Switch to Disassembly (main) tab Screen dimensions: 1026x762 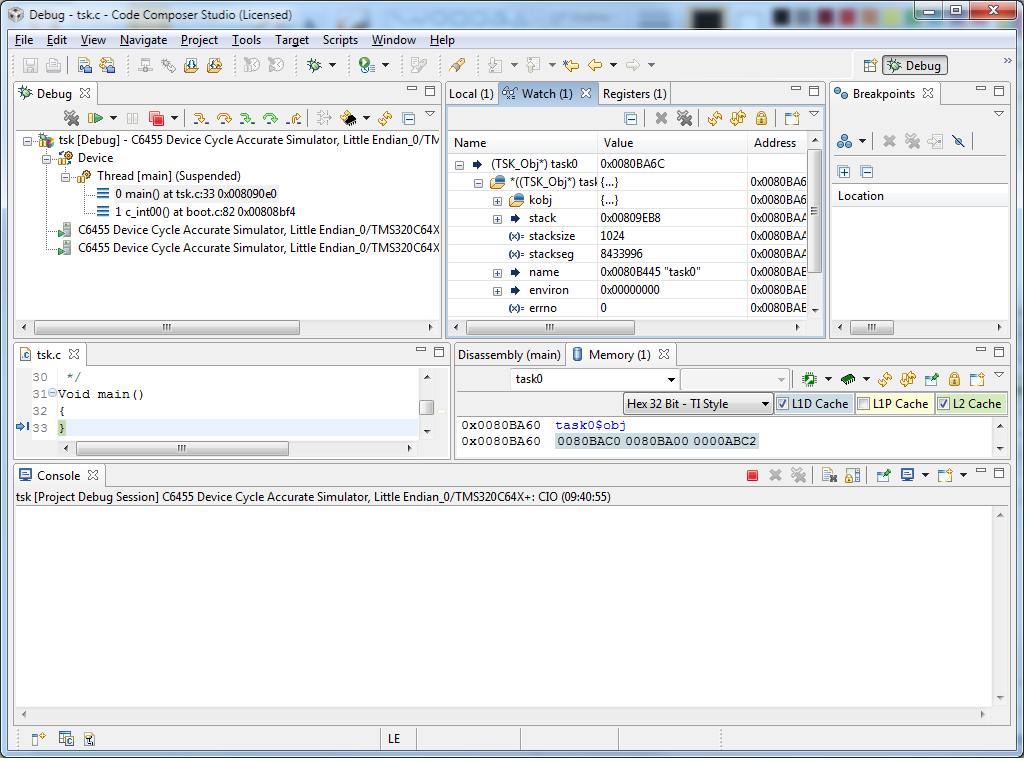coord(509,355)
